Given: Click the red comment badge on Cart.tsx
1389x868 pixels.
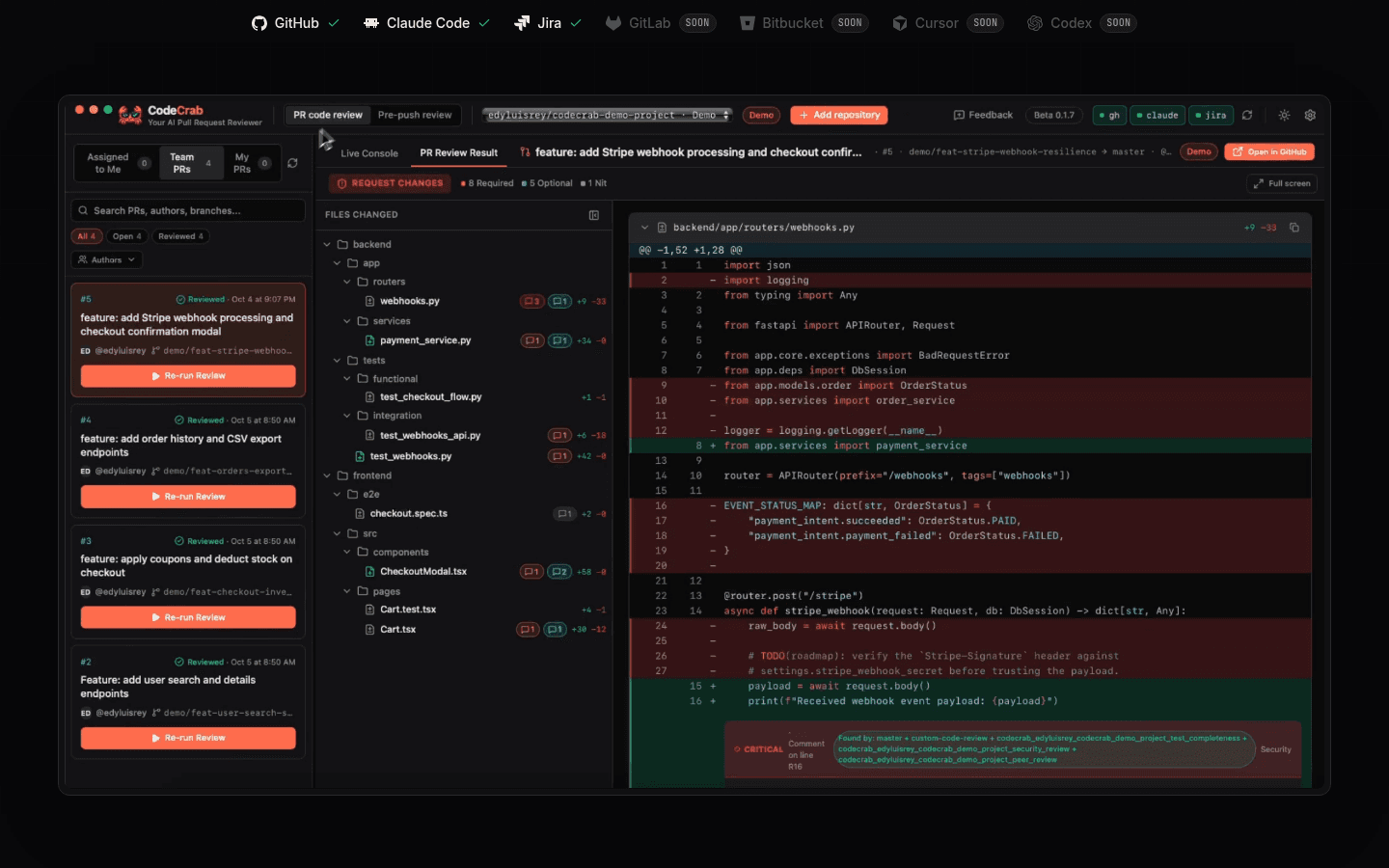Looking at the screenshot, I should (x=528, y=630).
